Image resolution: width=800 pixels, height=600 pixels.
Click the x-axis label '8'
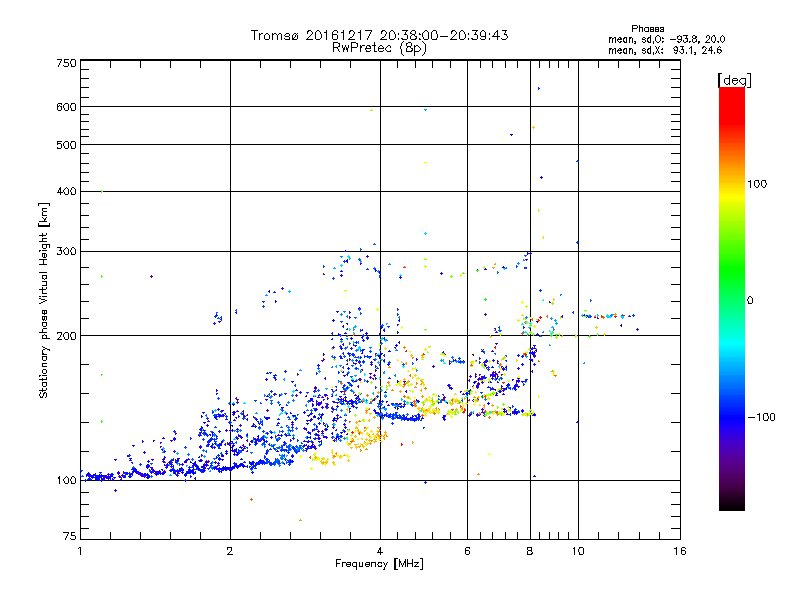[x=530, y=551]
